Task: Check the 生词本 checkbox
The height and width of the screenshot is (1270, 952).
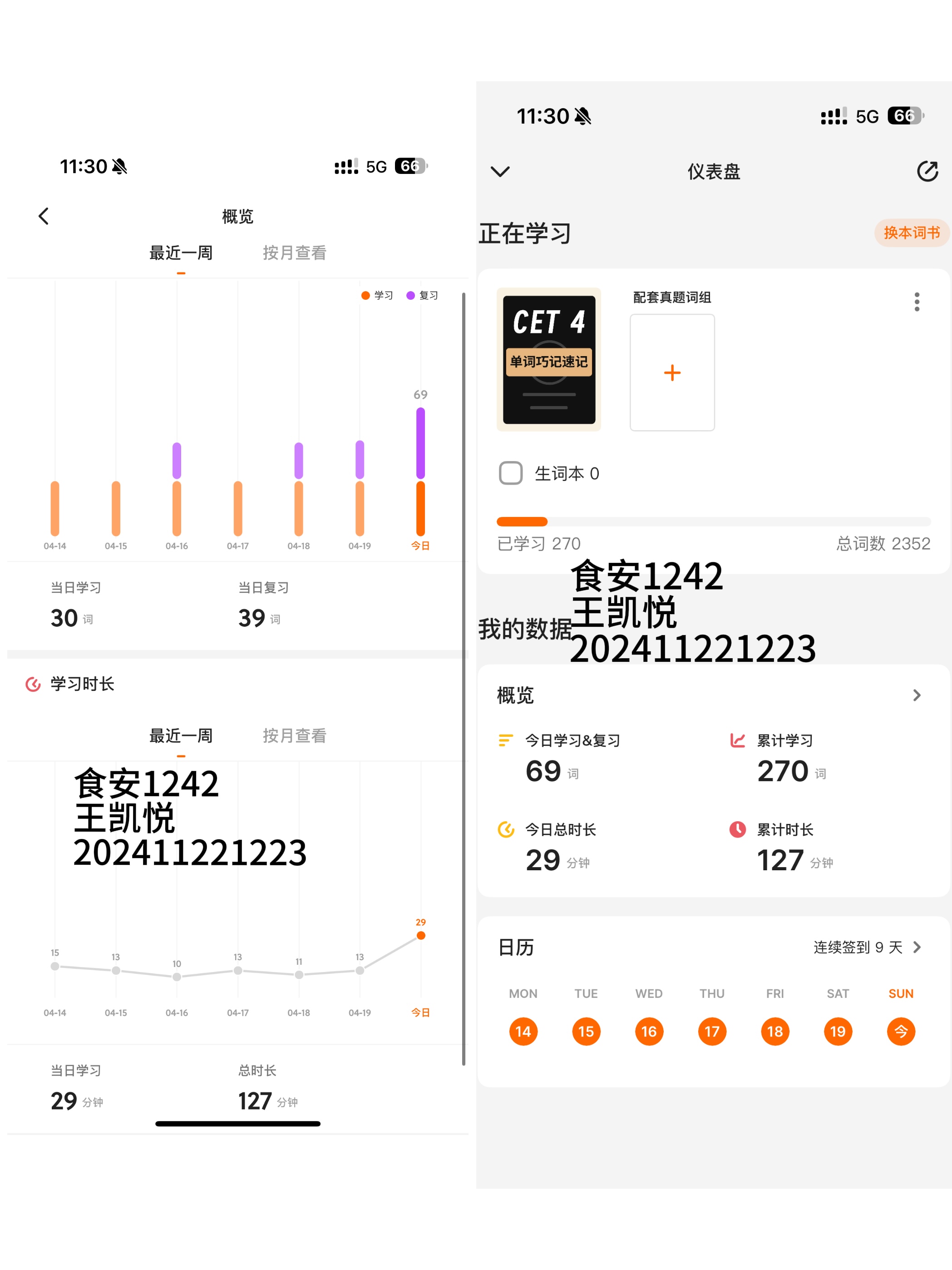Action: pyautogui.click(x=510, y=473)
